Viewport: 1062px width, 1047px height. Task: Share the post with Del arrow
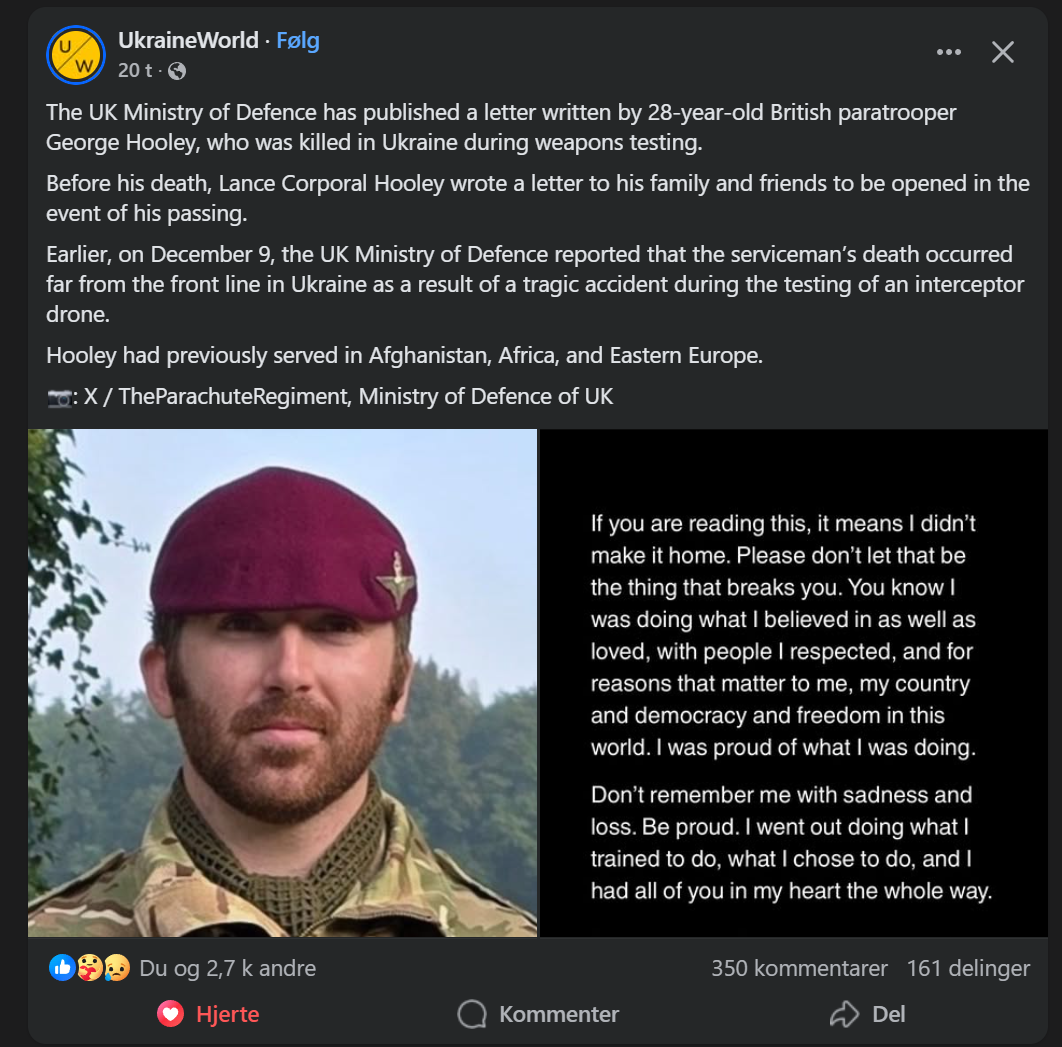pos(867,1014)
